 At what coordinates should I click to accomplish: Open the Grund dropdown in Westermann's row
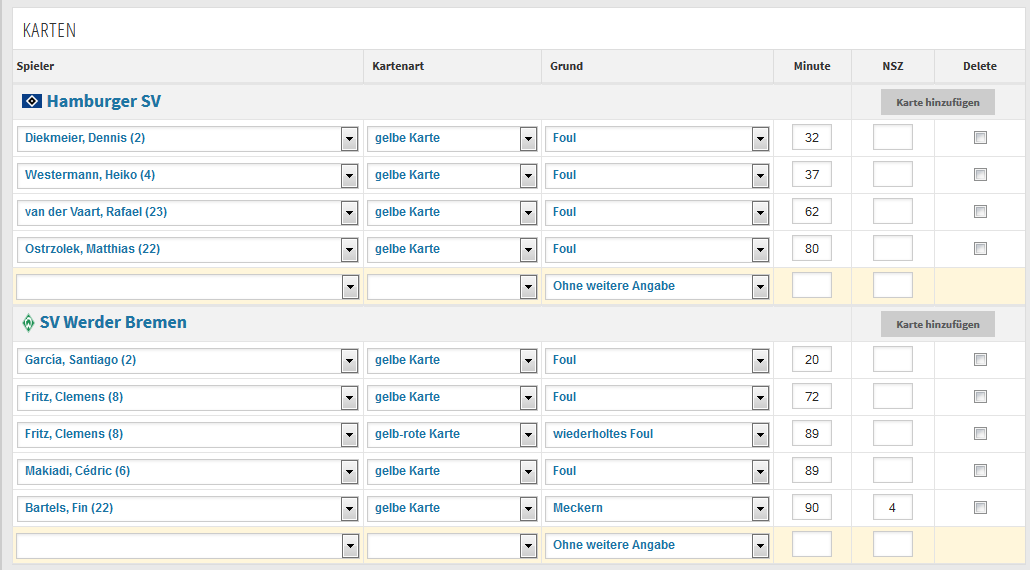657,175
